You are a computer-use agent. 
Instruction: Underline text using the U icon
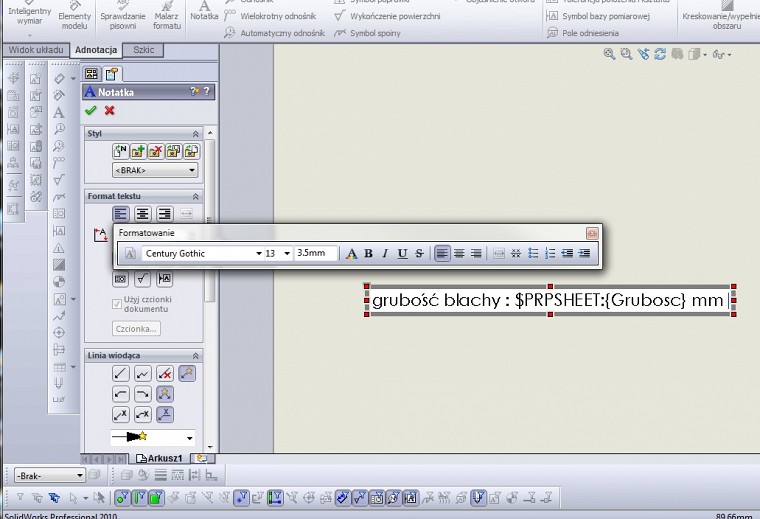point(402,254)
